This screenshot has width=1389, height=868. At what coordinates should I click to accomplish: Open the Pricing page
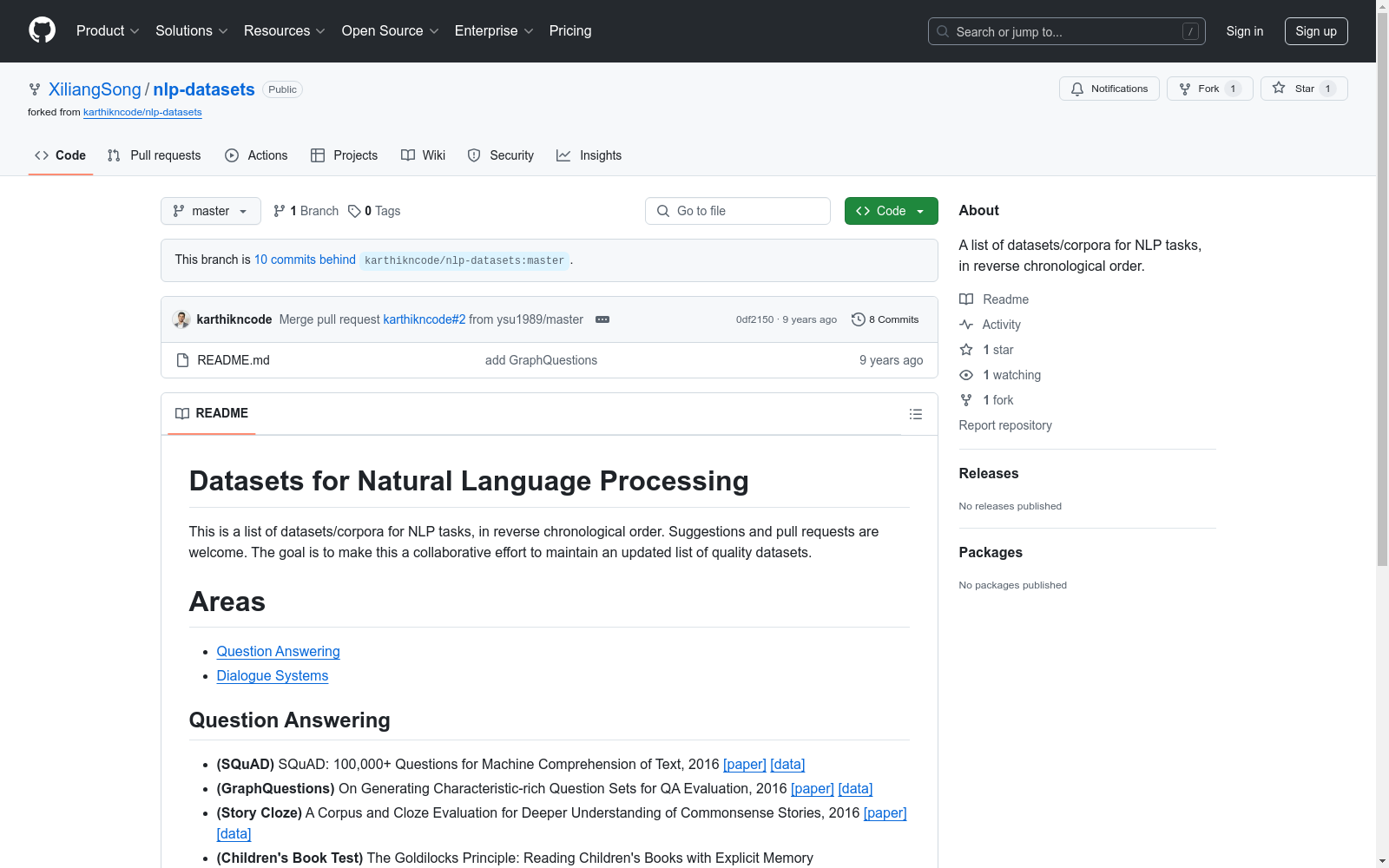tap(570, 31)
